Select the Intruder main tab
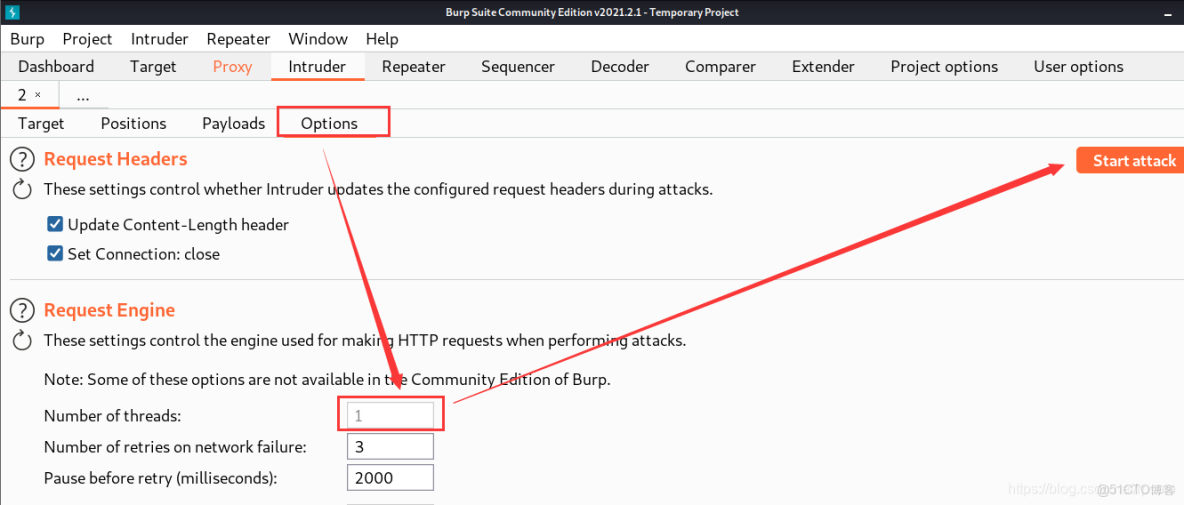Viewport: 1184px width, 505px height. (x=317, y=66)
